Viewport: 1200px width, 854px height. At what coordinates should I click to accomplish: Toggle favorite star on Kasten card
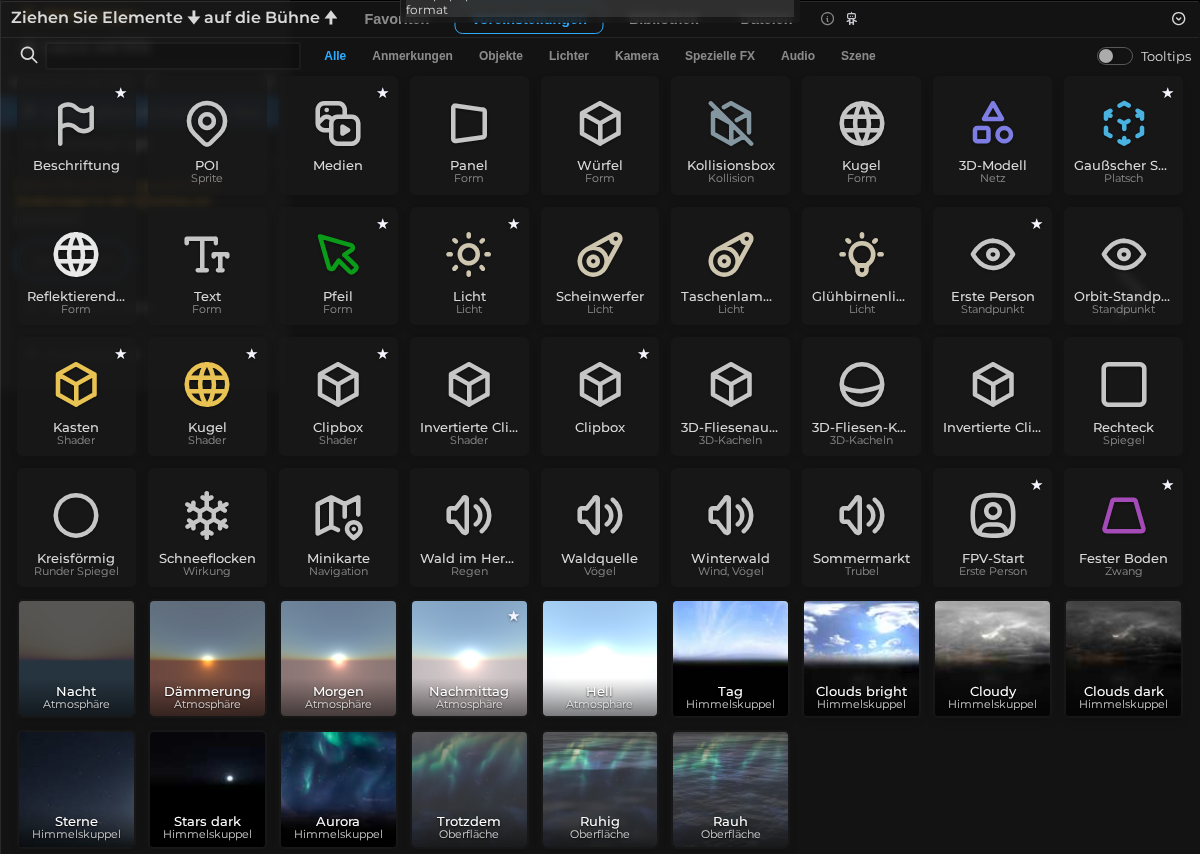[120, 354]
